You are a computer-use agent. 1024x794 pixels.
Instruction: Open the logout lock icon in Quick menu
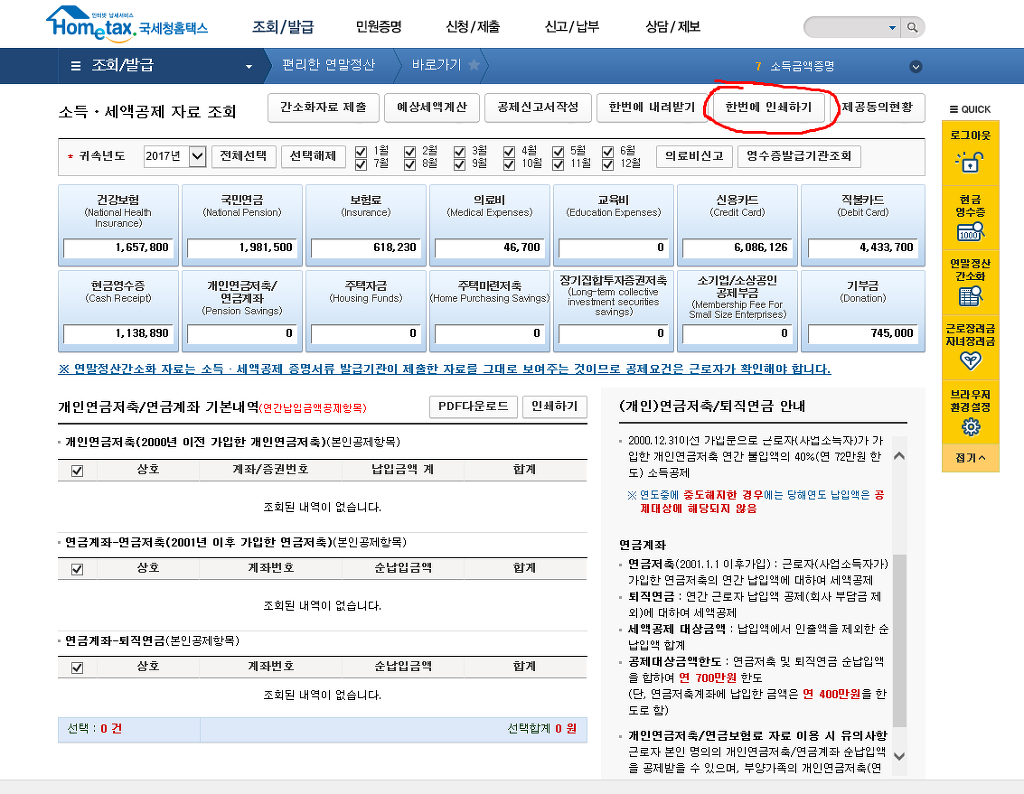969,161
